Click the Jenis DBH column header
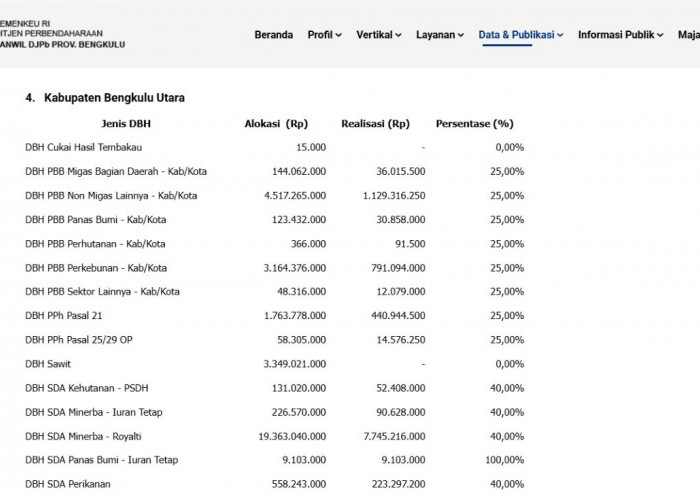Image resolution: width=700 pixels, height=500 pixels. tap(126, 124)
